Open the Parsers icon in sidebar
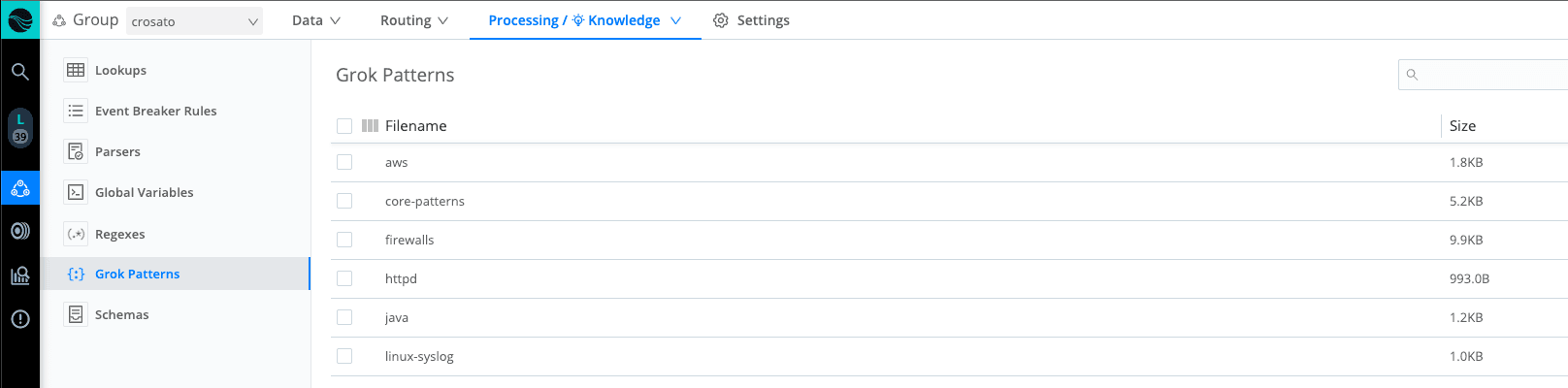Image resolution: width=1568 pixels, height=388 pixels. click(x=76, y=151)
